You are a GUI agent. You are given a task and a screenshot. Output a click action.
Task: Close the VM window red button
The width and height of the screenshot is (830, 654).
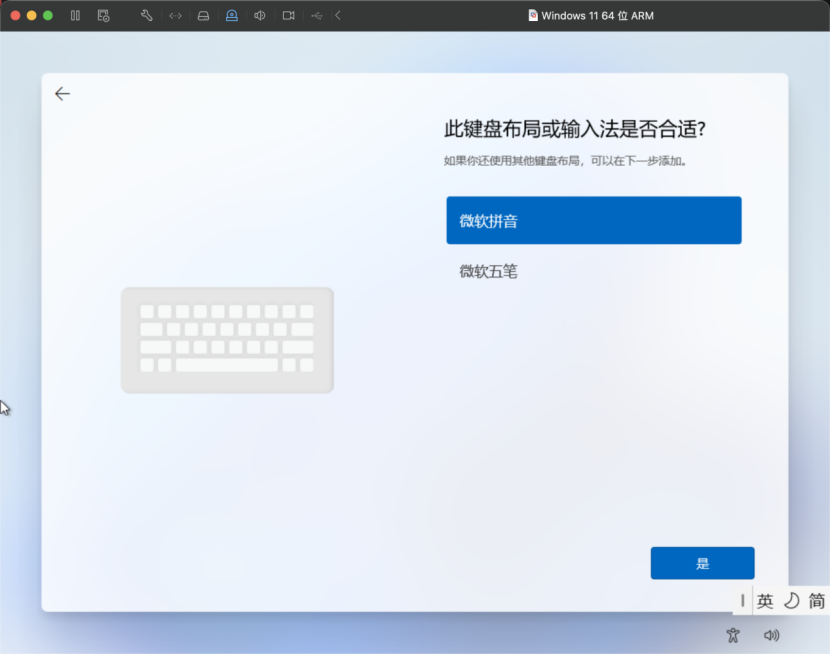15,15
